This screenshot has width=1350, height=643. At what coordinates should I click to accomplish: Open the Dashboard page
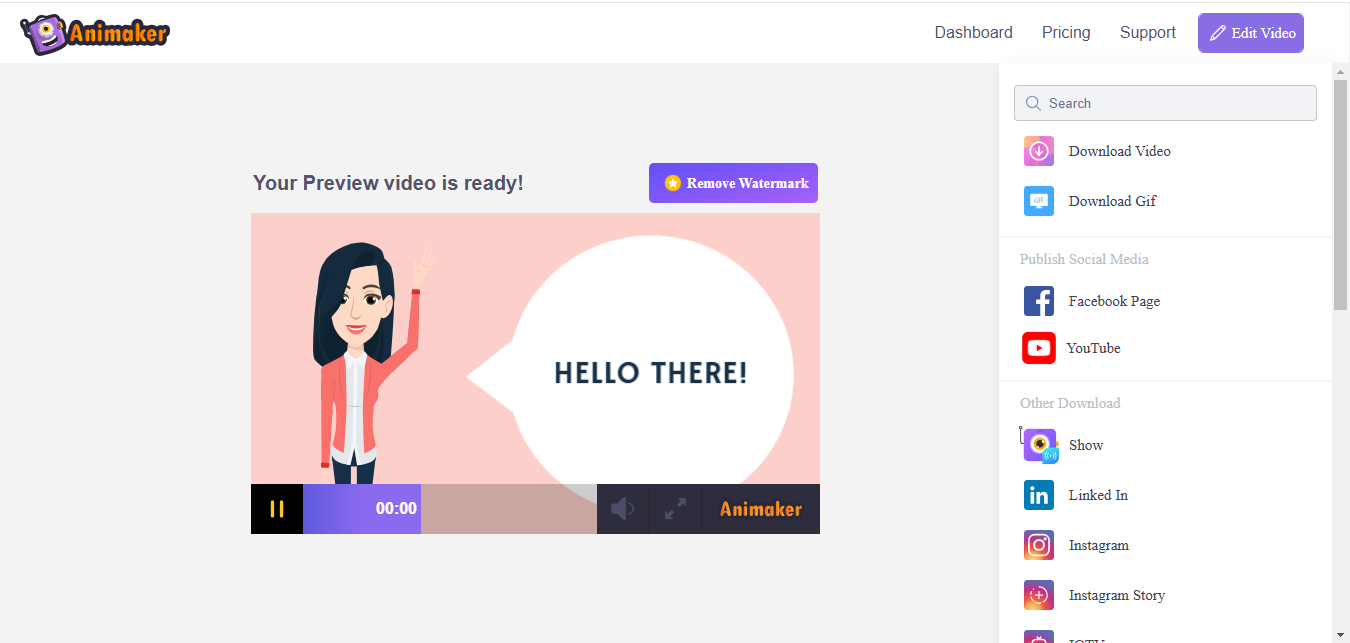point(973,33)
